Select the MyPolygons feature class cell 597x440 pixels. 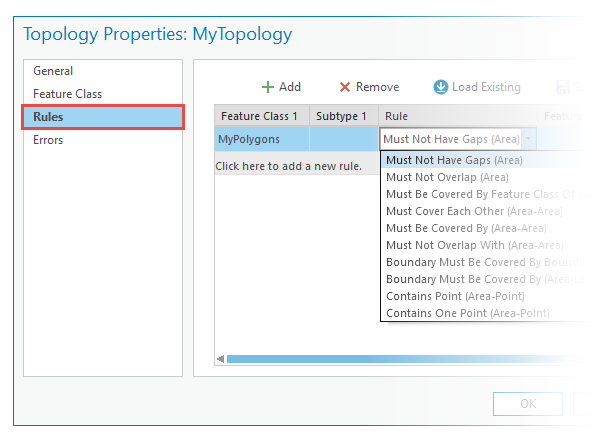tap(262, 139)
